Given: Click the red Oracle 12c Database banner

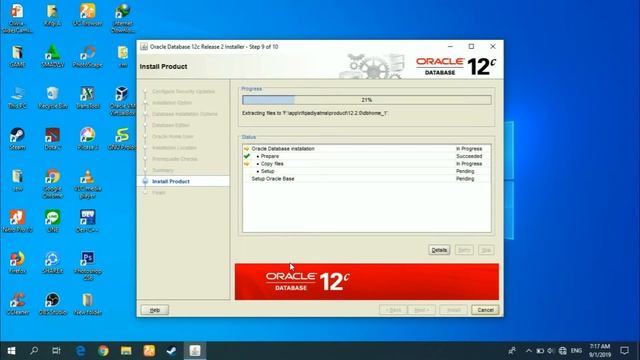Looking at the screenshot, I should click(367, 282).
